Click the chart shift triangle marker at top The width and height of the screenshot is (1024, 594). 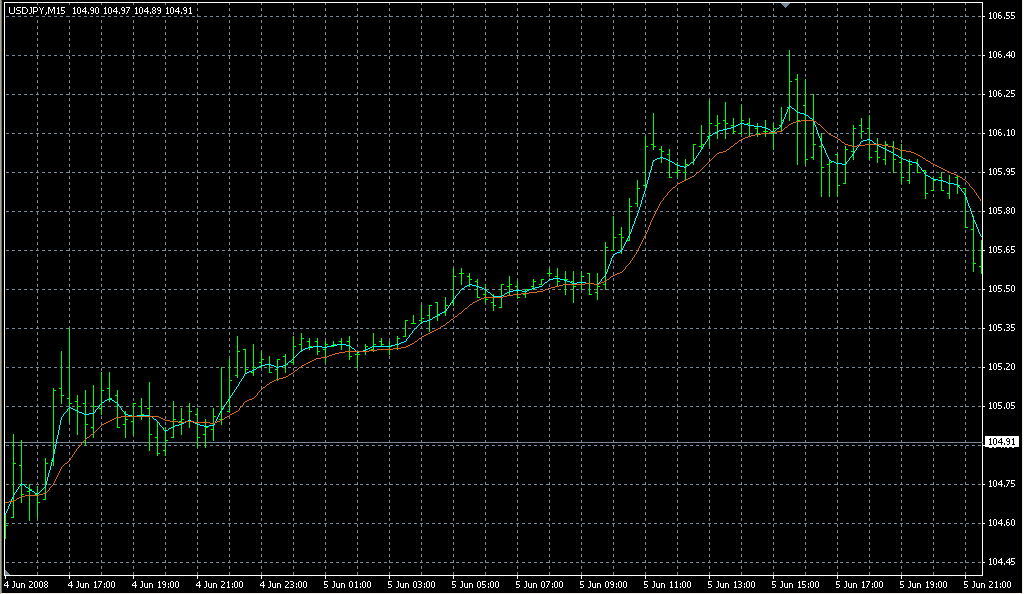pos(786,5)
